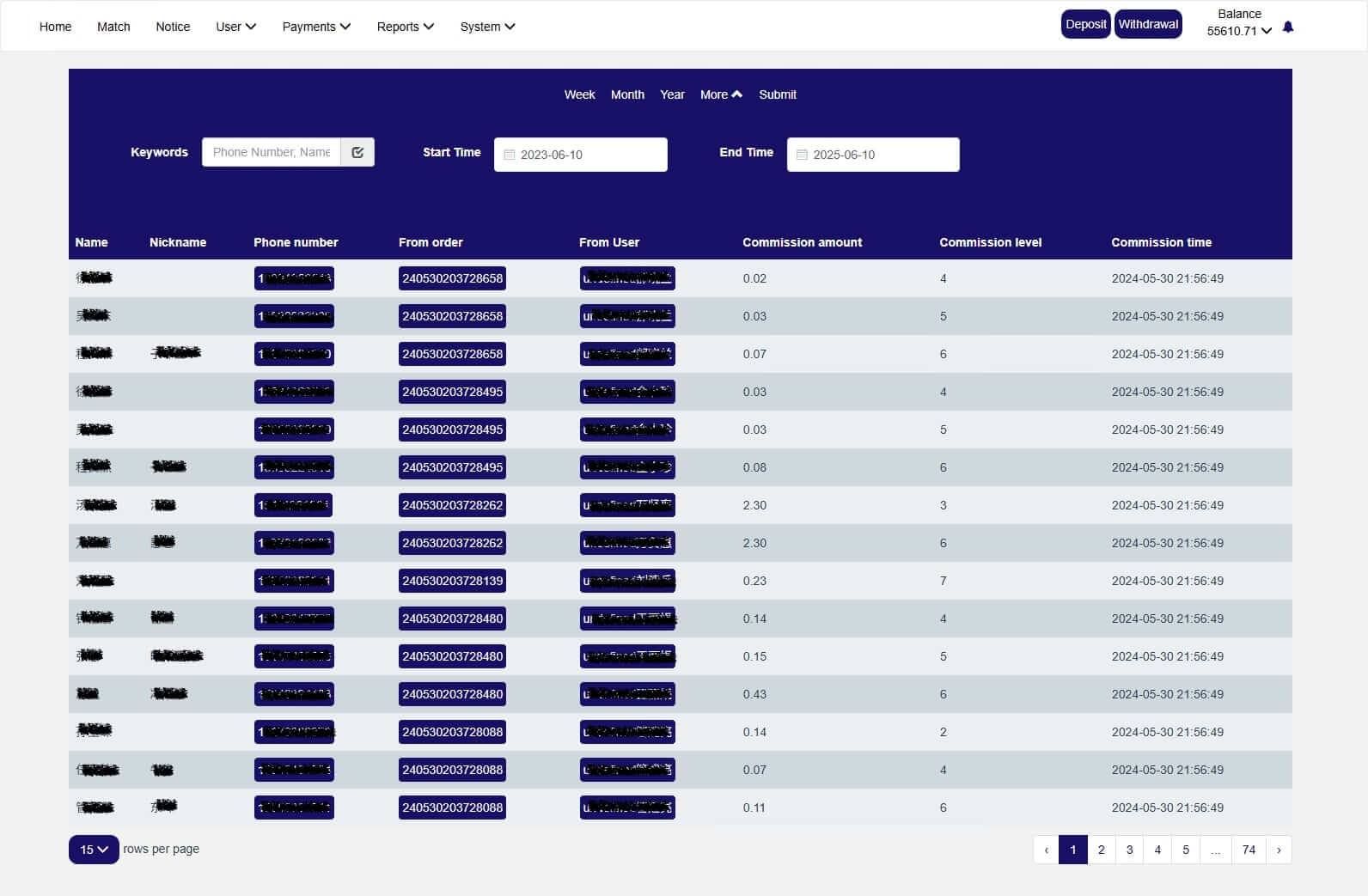Screen dimensions: 1368x896
Task: Go to next page arrow
Action: (1279, 850)
